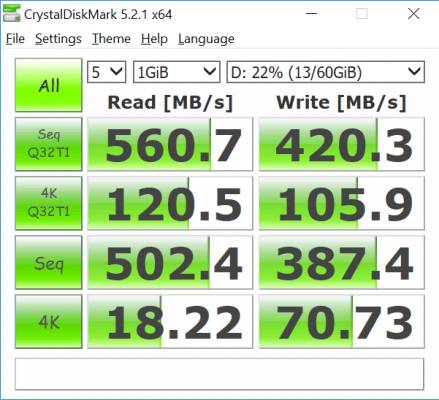Click the 420.3 sequential write result
Viewport: 439px width, 400px height.
click(342, 144)
